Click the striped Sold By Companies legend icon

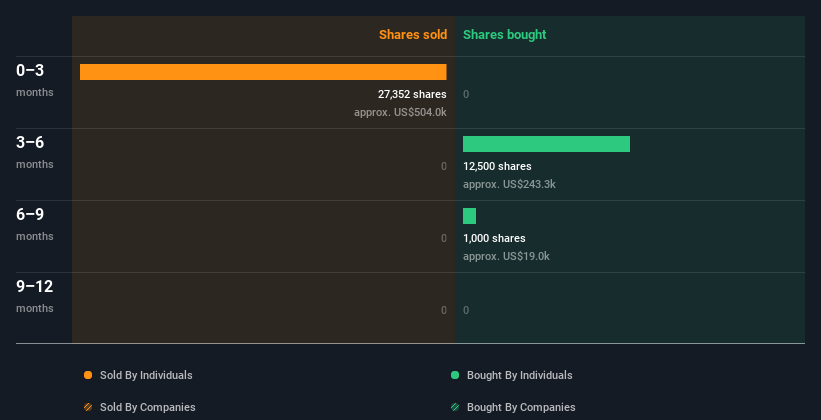tap(88, 407)
